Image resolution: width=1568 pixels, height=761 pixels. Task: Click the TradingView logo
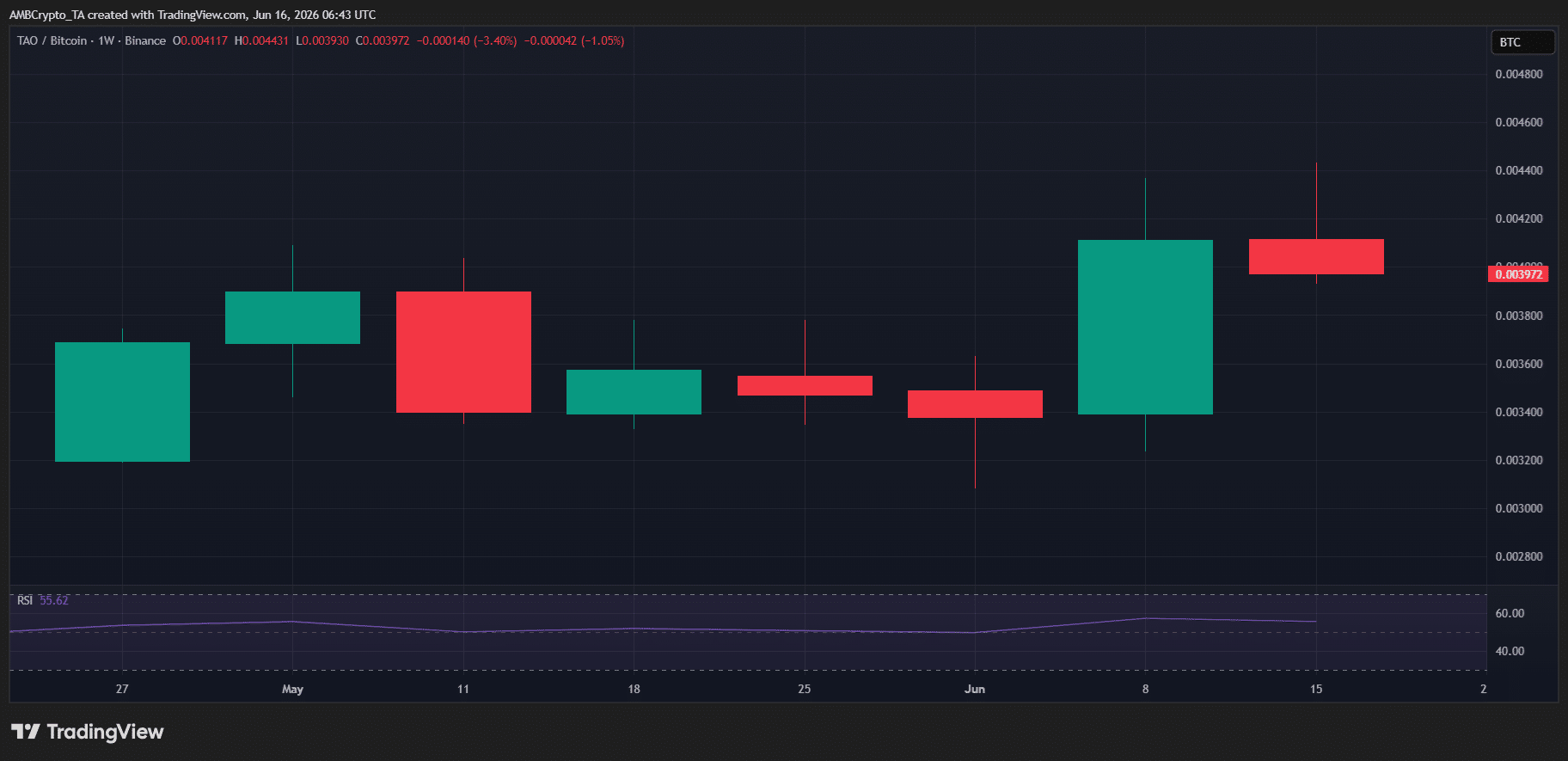coord(87,732)
